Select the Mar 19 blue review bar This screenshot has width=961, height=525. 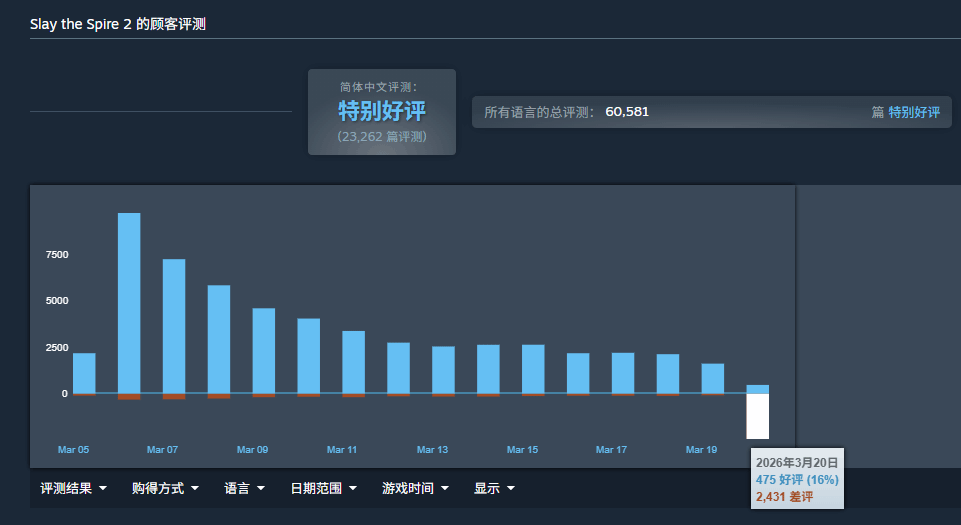point(713,378)
